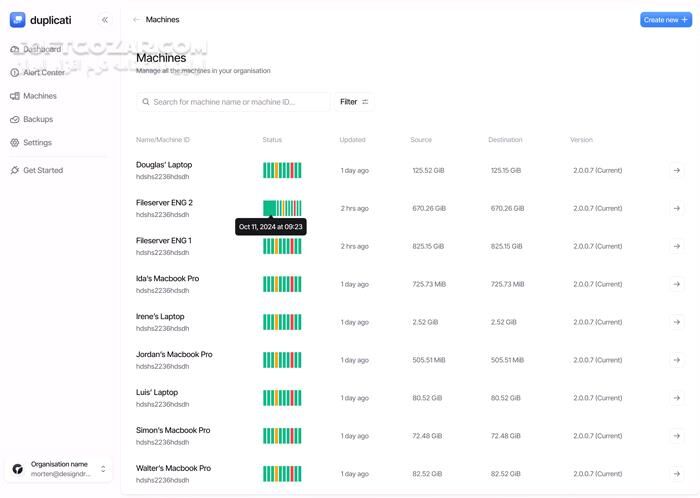Open Settings in sidebar
Screen dimensions: 700x498
37,143
